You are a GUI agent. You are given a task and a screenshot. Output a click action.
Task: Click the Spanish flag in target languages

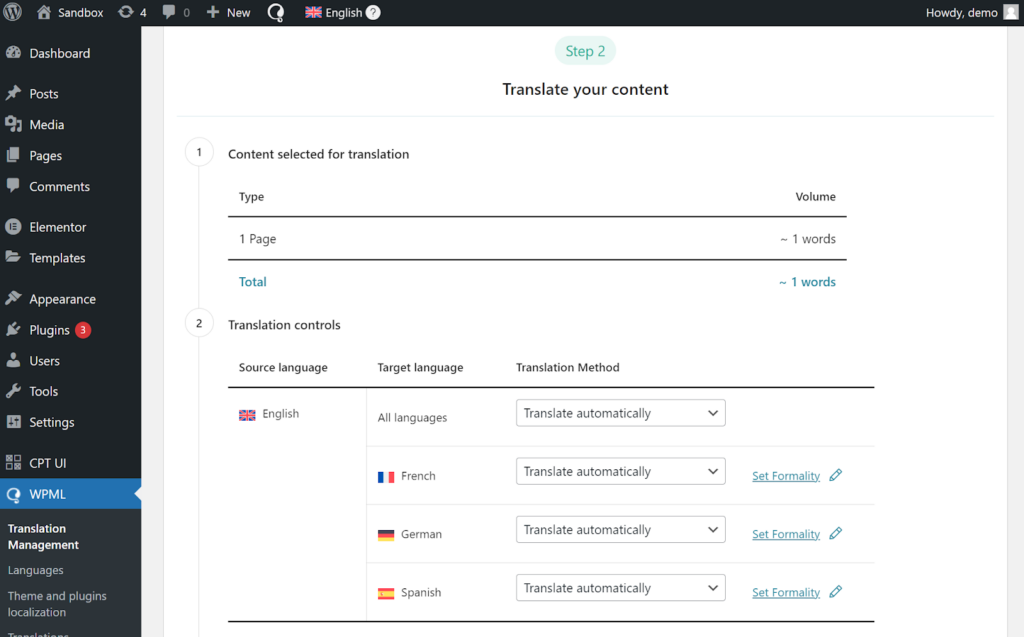coord(386,593)
